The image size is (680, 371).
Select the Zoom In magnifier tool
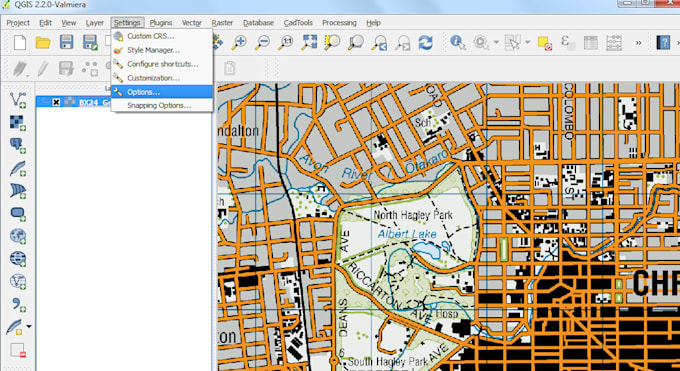[x=239, y=42]
